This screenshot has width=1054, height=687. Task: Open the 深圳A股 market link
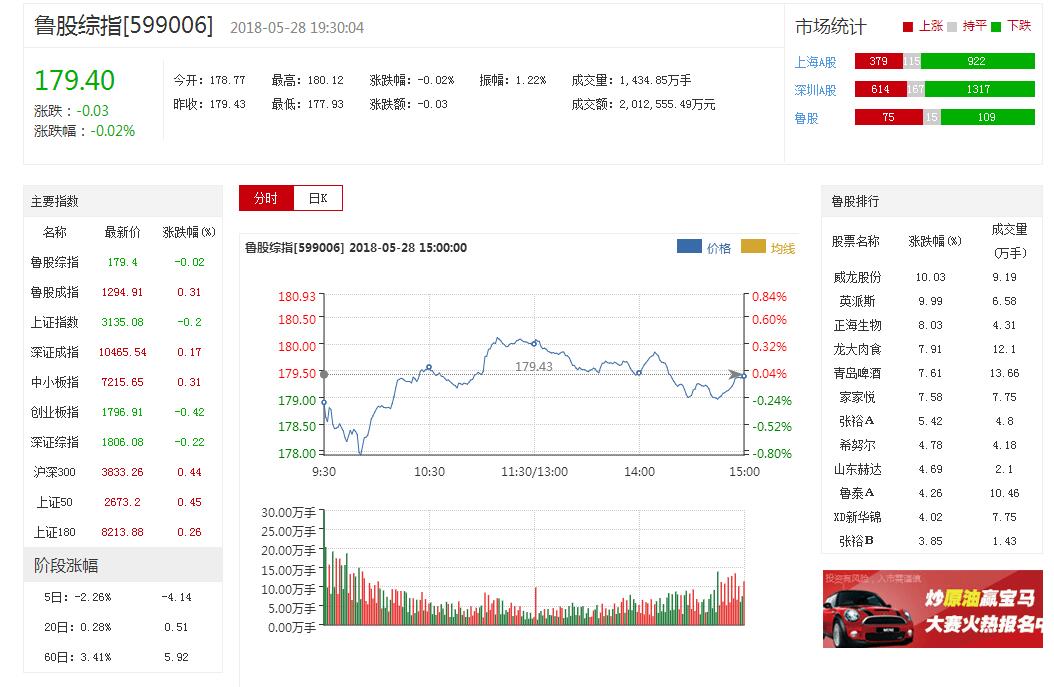pyautogui.click(x=815, y=89)
